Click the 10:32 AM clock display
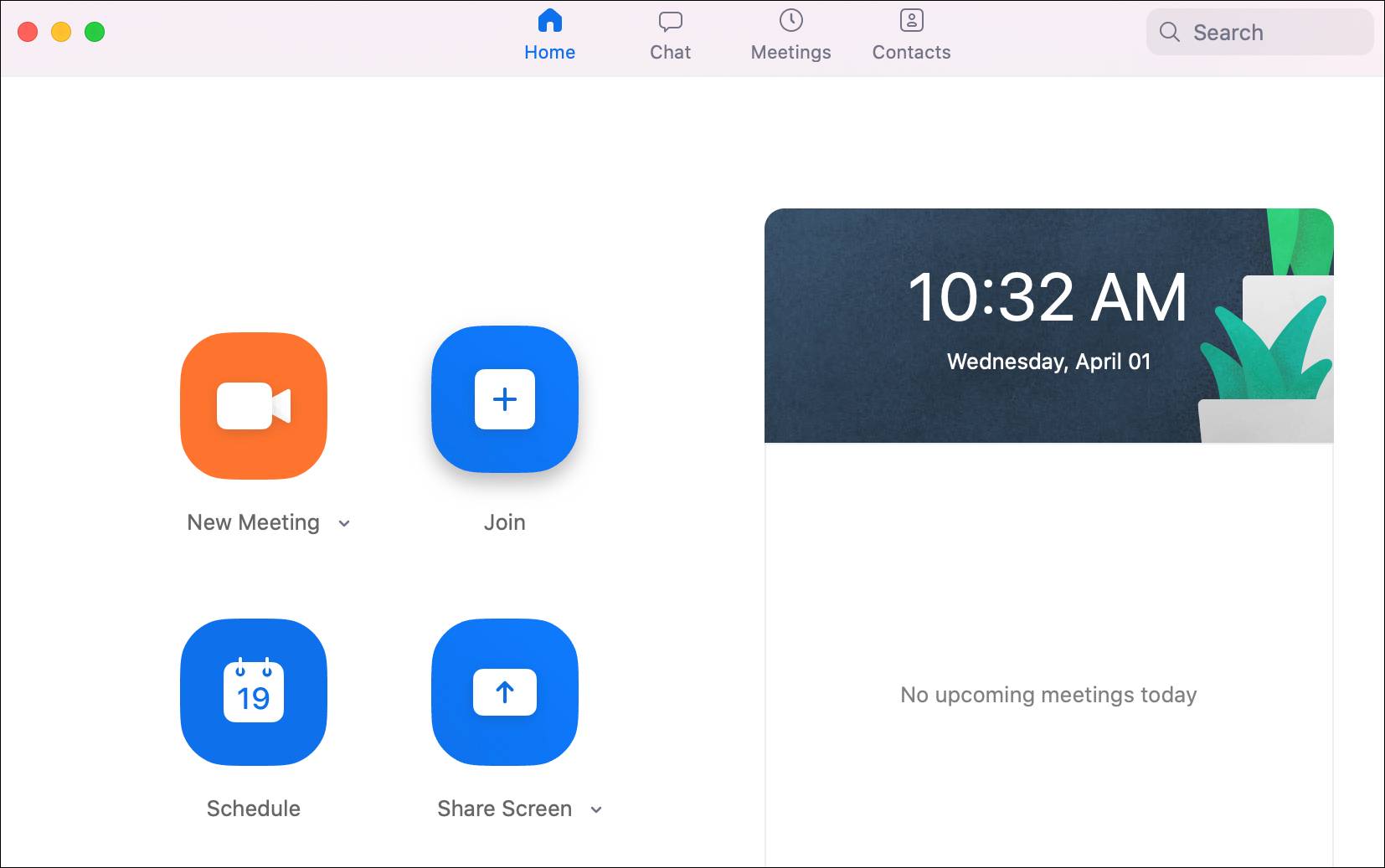Screen dimensions: 1385x868 point(1048,297)
